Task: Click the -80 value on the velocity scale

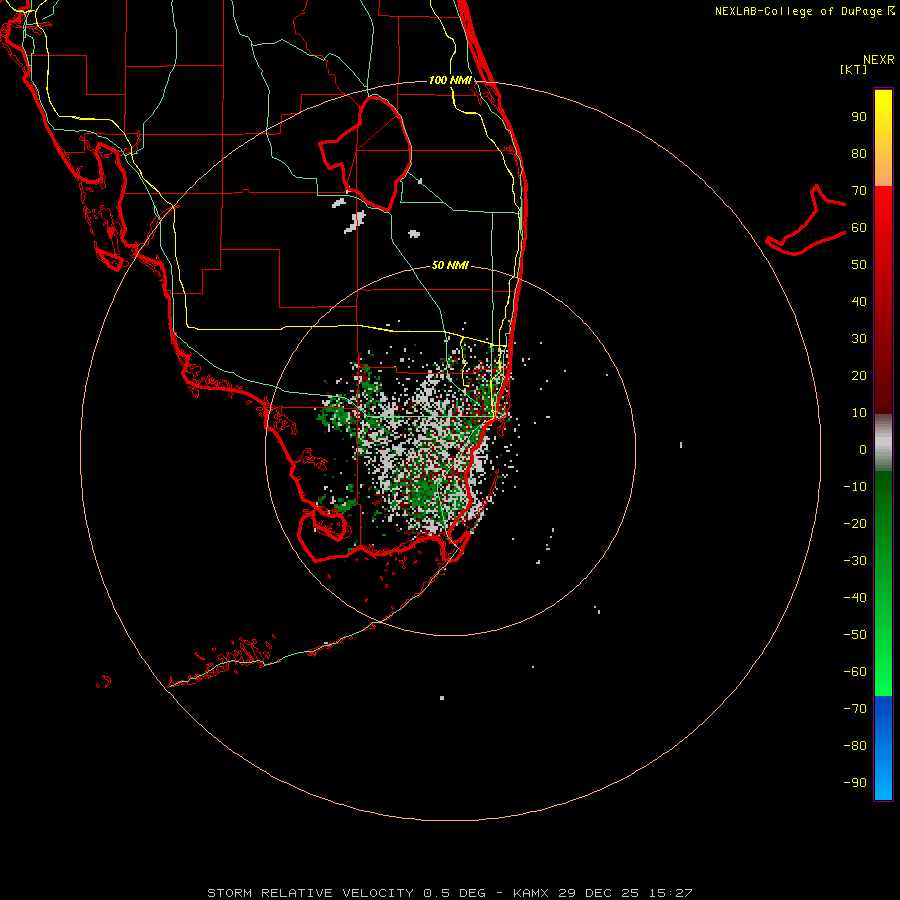Action: [855, 746]
